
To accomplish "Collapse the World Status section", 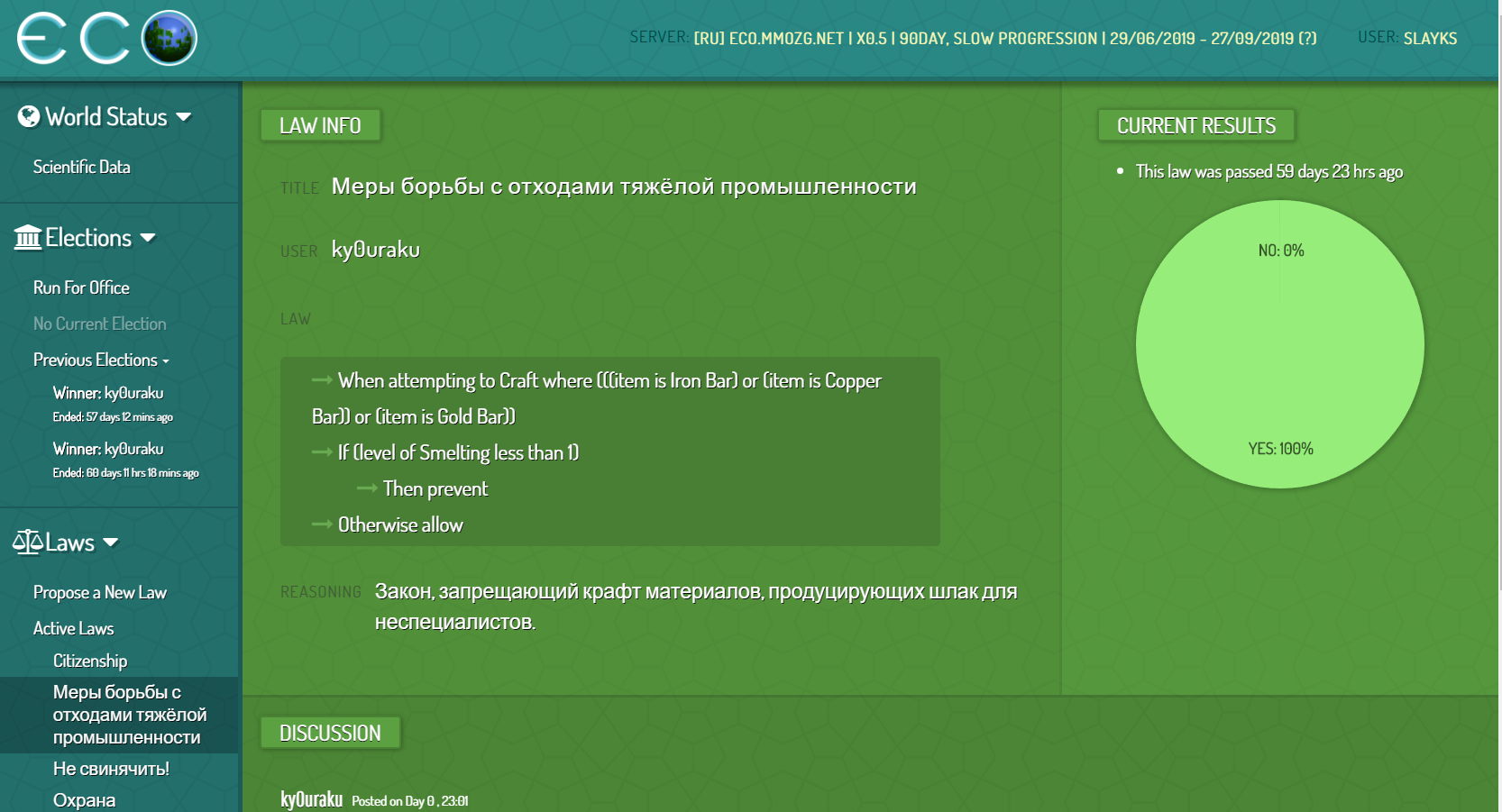I will point(186,116).
